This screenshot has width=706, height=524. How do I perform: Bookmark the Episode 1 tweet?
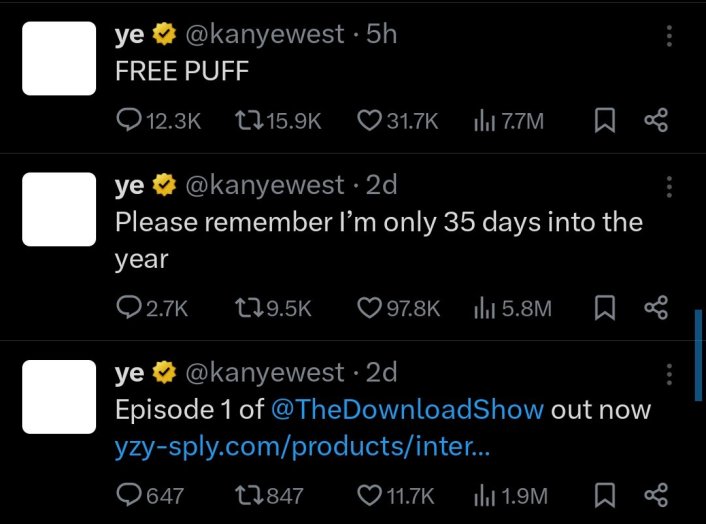[x=604, y=495]
